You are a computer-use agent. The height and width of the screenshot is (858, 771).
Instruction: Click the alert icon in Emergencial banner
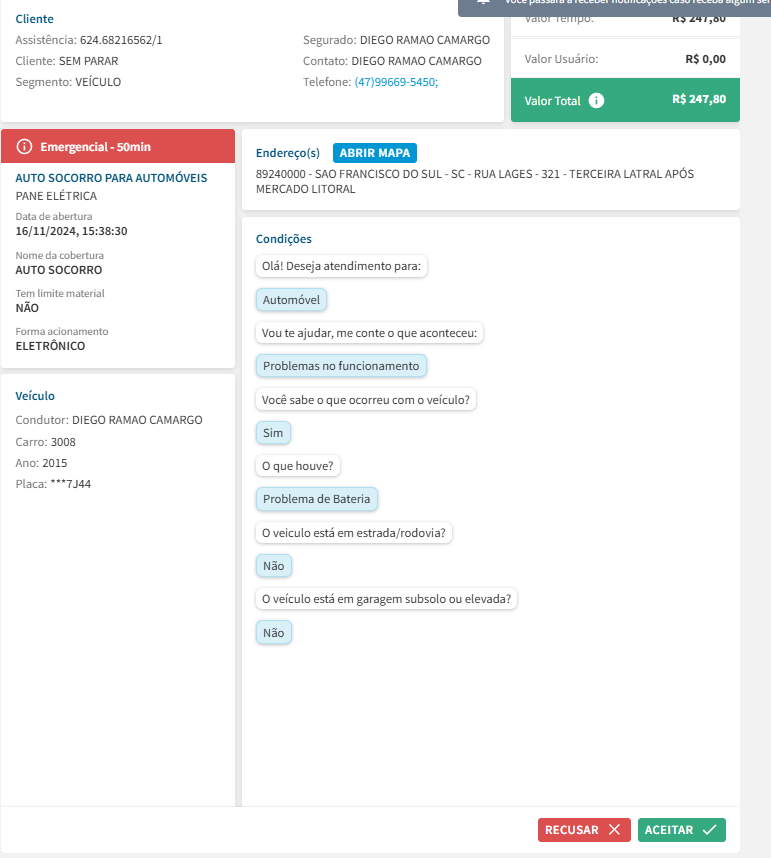tap(25, 147)
